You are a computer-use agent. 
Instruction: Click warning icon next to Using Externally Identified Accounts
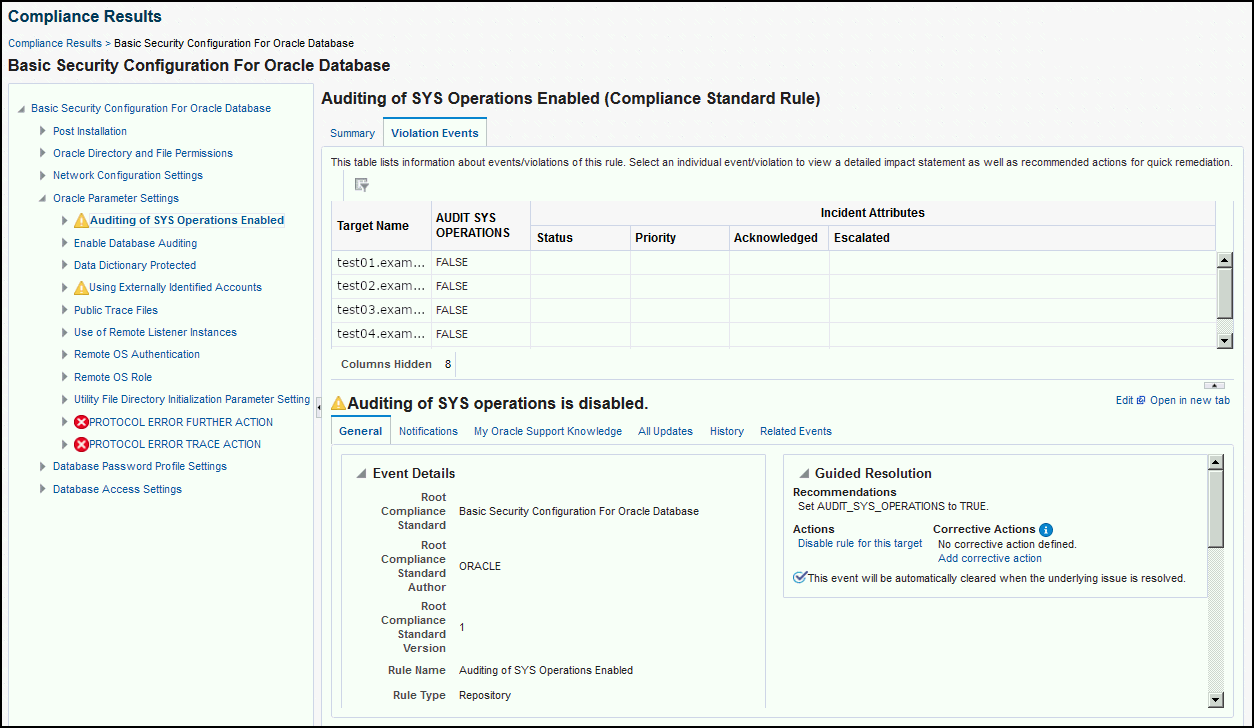pos(81,288)
